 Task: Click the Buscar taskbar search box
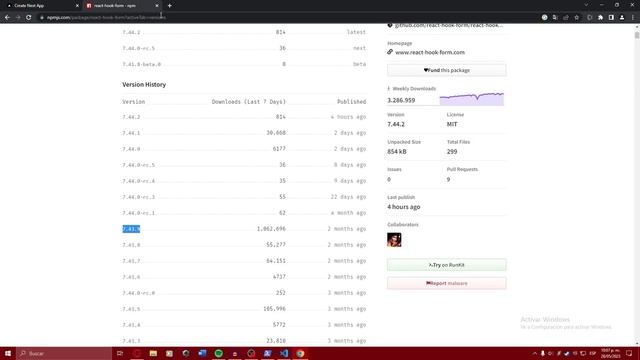(x=64, y=353)
